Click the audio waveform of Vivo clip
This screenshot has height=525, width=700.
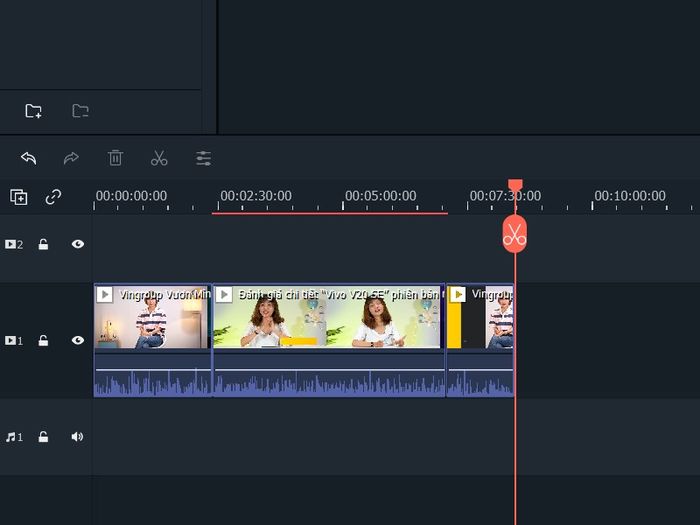(x=329, y=382)
